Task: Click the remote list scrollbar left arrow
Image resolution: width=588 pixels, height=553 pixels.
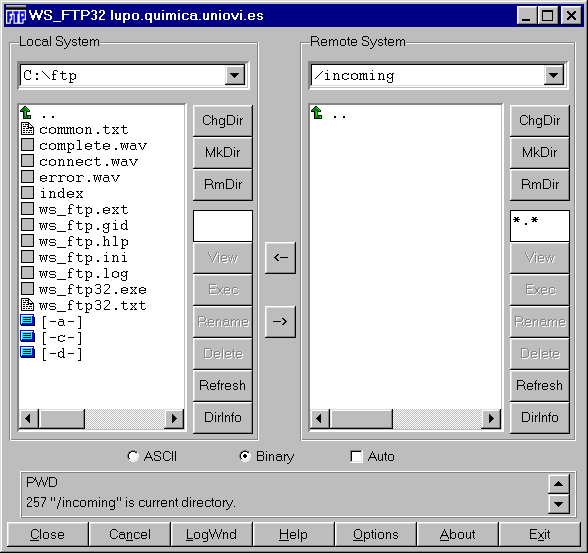Action: pyautogui.click(x=320, y=418)
